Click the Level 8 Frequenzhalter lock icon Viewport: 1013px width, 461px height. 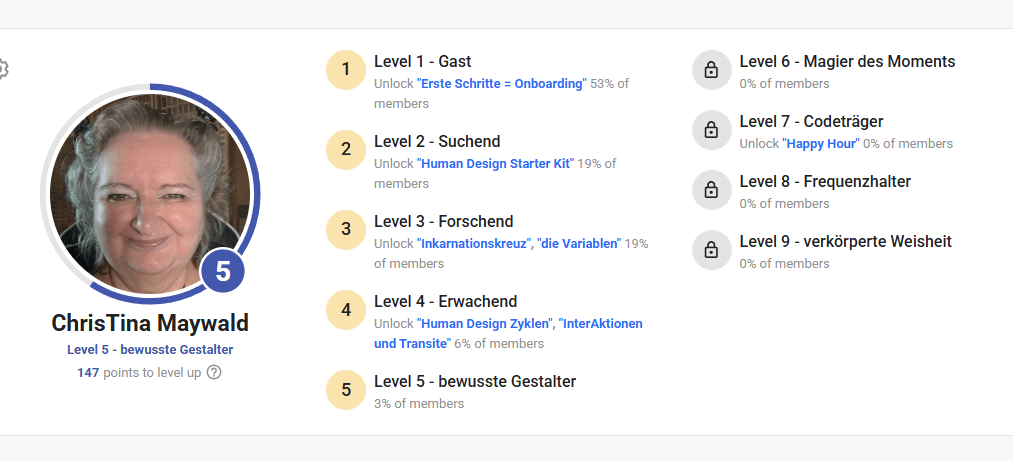(x=711, y=190)
